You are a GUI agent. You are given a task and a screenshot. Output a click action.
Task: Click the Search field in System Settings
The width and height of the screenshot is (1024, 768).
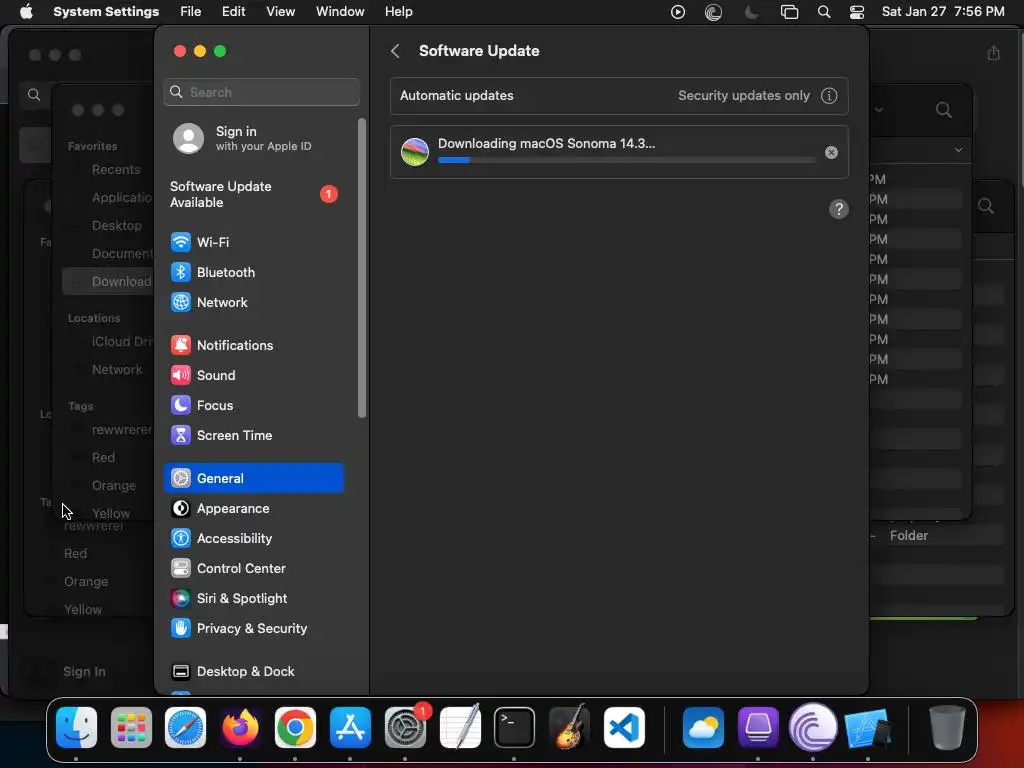pyautogui.click(x=261, y=92)
